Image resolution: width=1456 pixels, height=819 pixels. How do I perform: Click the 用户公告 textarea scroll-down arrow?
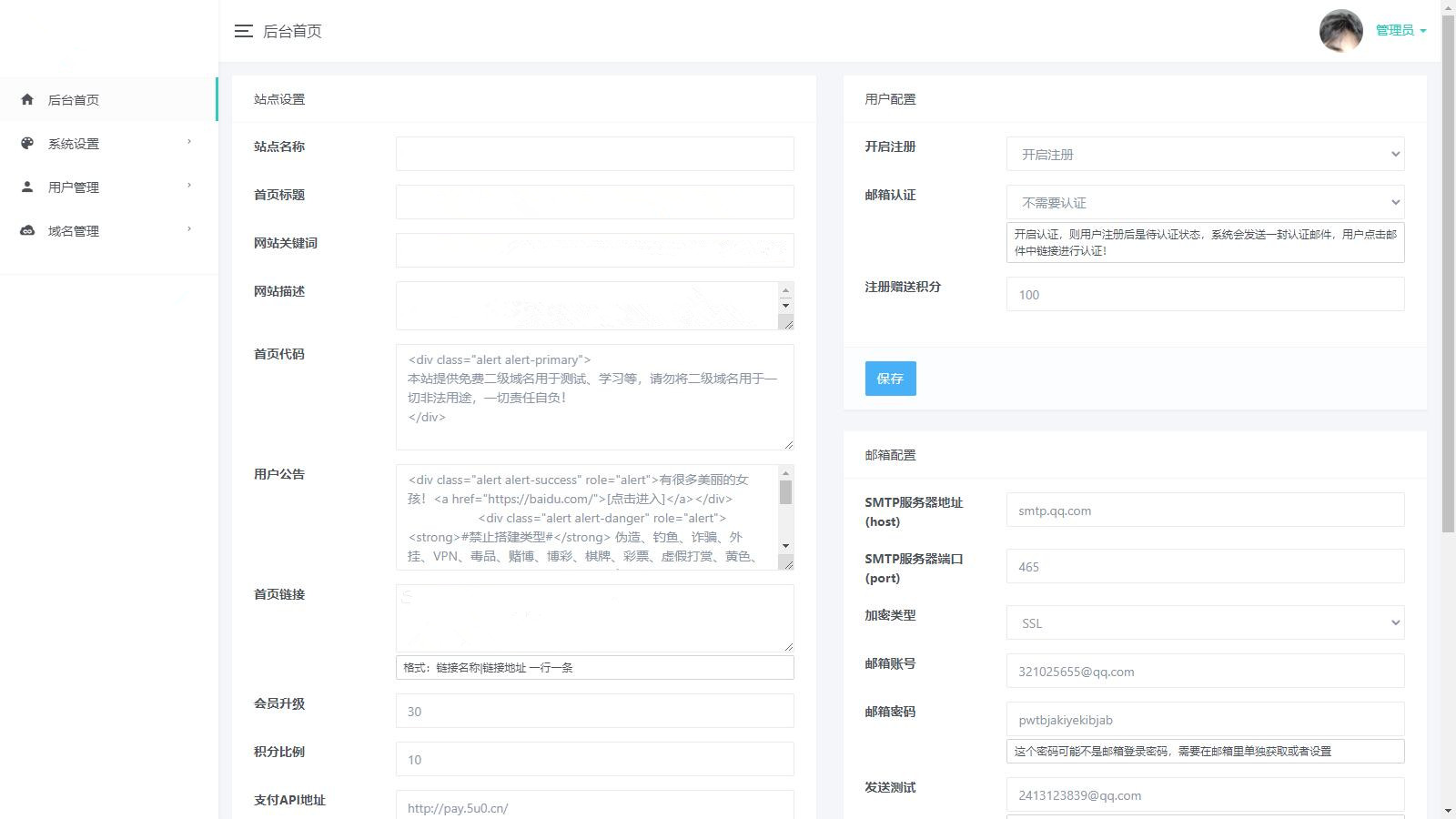[785, 546]
